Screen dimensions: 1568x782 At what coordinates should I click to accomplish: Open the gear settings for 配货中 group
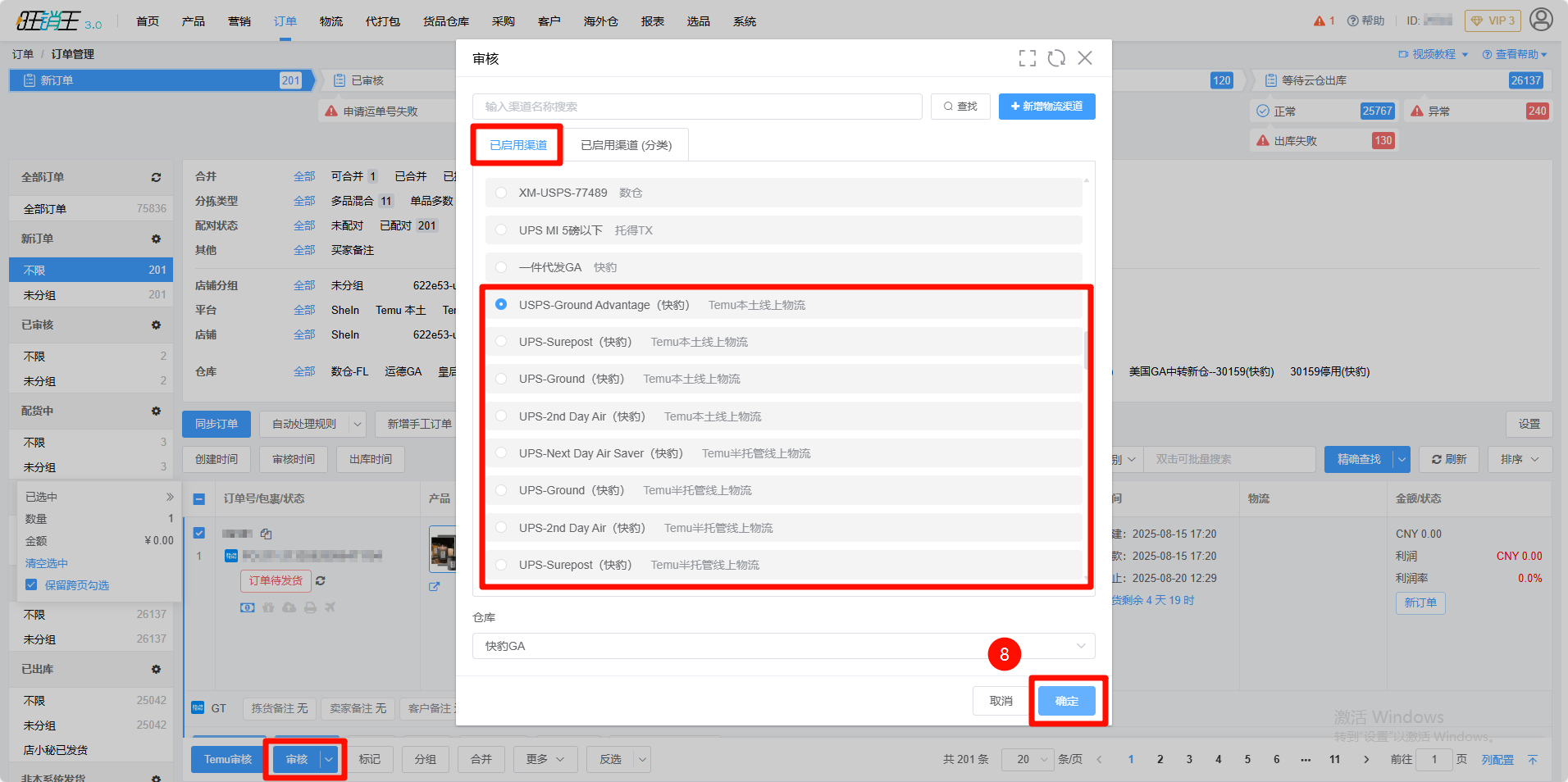(156, 411)
